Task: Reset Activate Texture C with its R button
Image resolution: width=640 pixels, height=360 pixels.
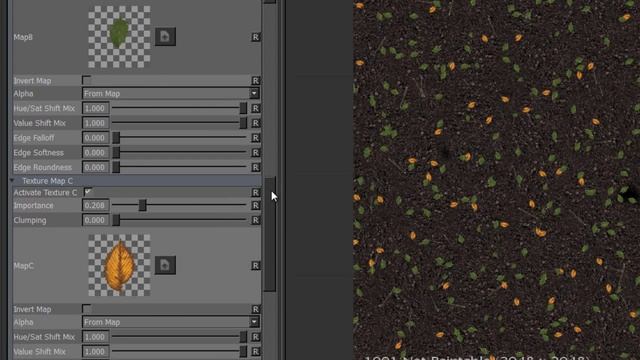Action: (x=256, y=192)
